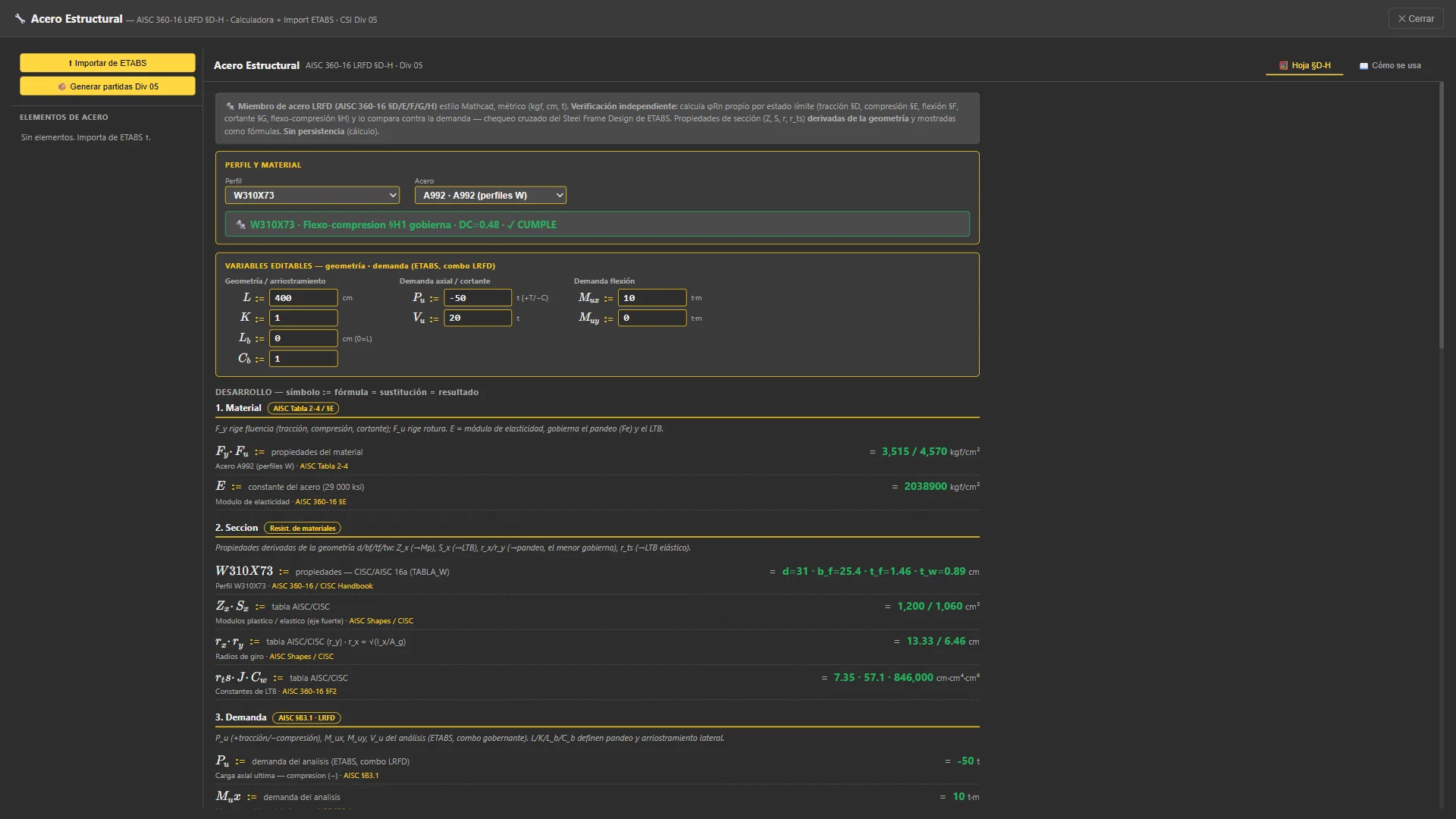Switch to the Cómo se usa tab
The image size is (1456, 819).
(1390, 66)
